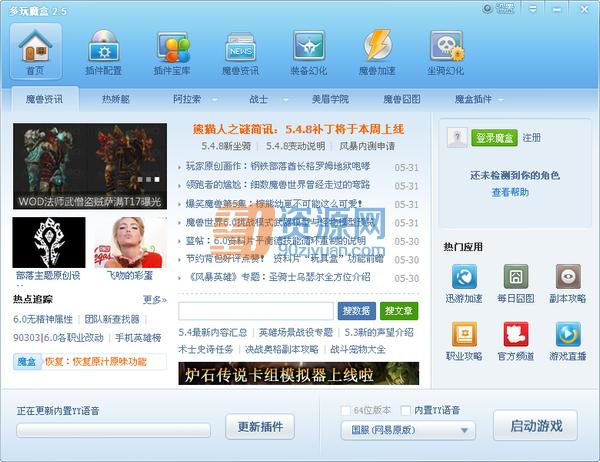Expand the 战士 tab dropdown arrow

point(285,100)
